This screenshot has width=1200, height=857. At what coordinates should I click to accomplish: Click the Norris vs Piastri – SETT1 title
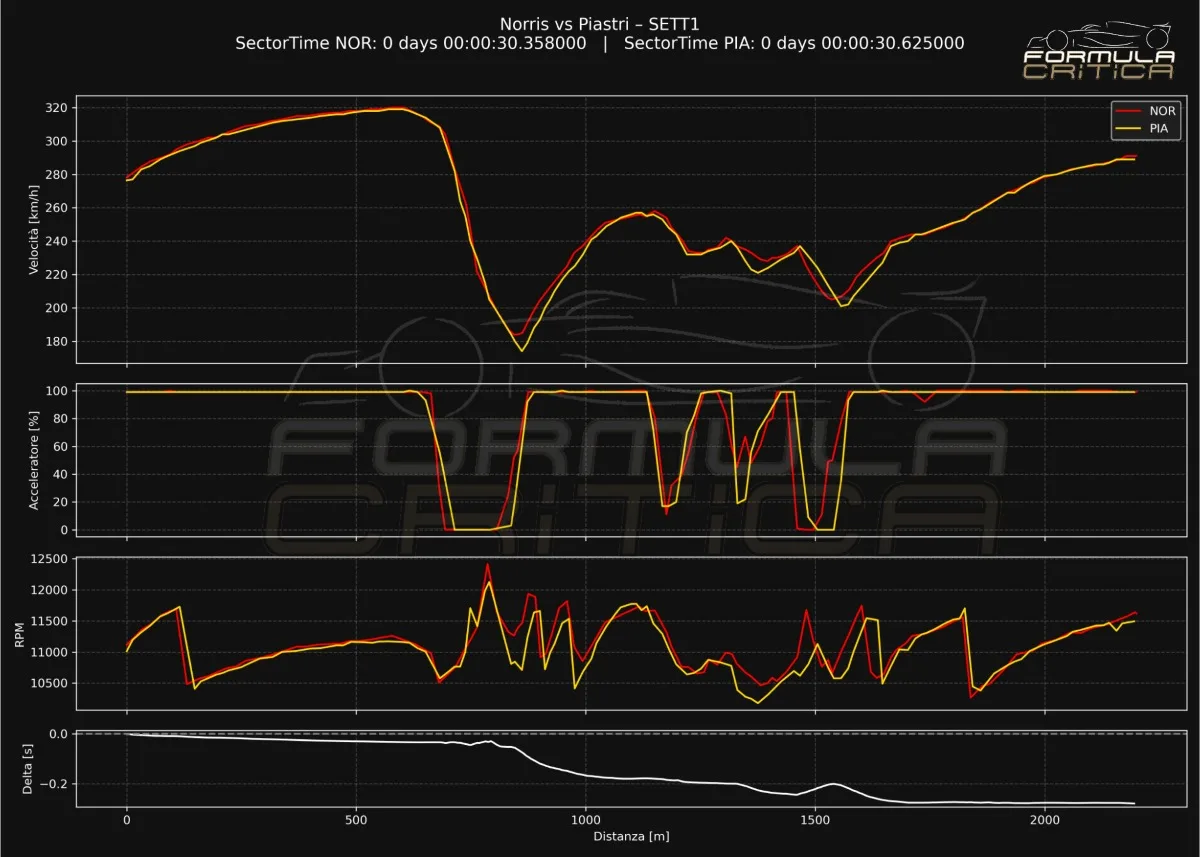coord(599,23)
